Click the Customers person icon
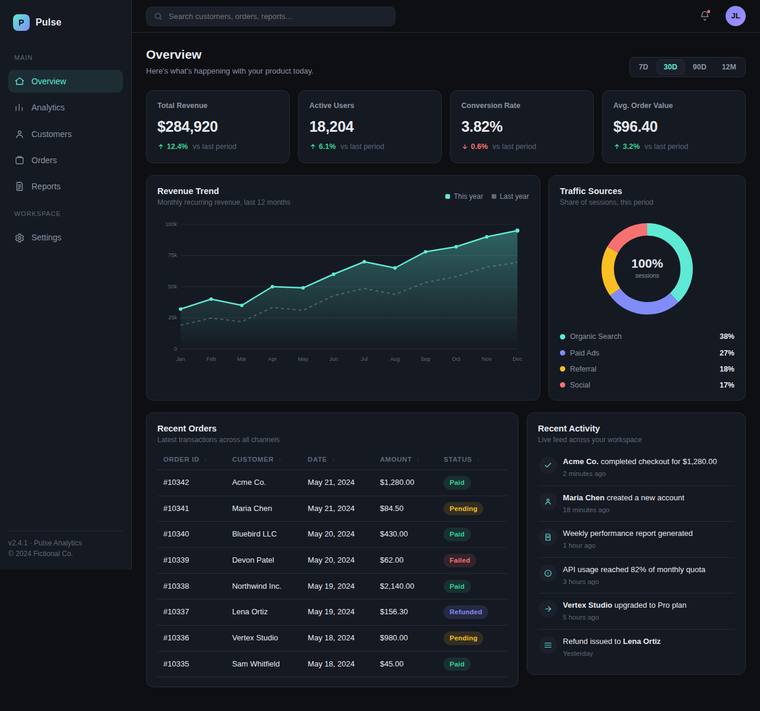This screenshot has height=711, width=760. pos(19,134)
